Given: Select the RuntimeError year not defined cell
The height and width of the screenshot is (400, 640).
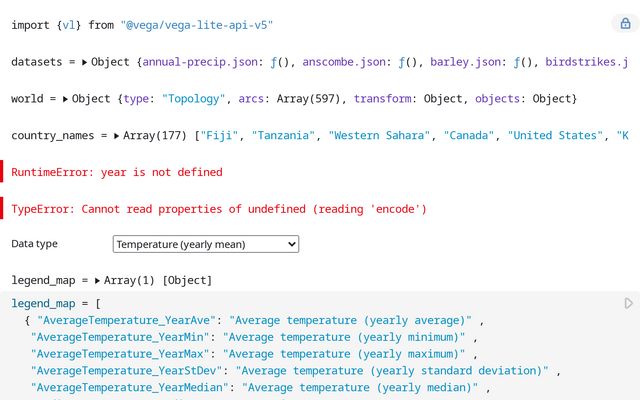Looking at the screenshot, I should click(117, 172).
